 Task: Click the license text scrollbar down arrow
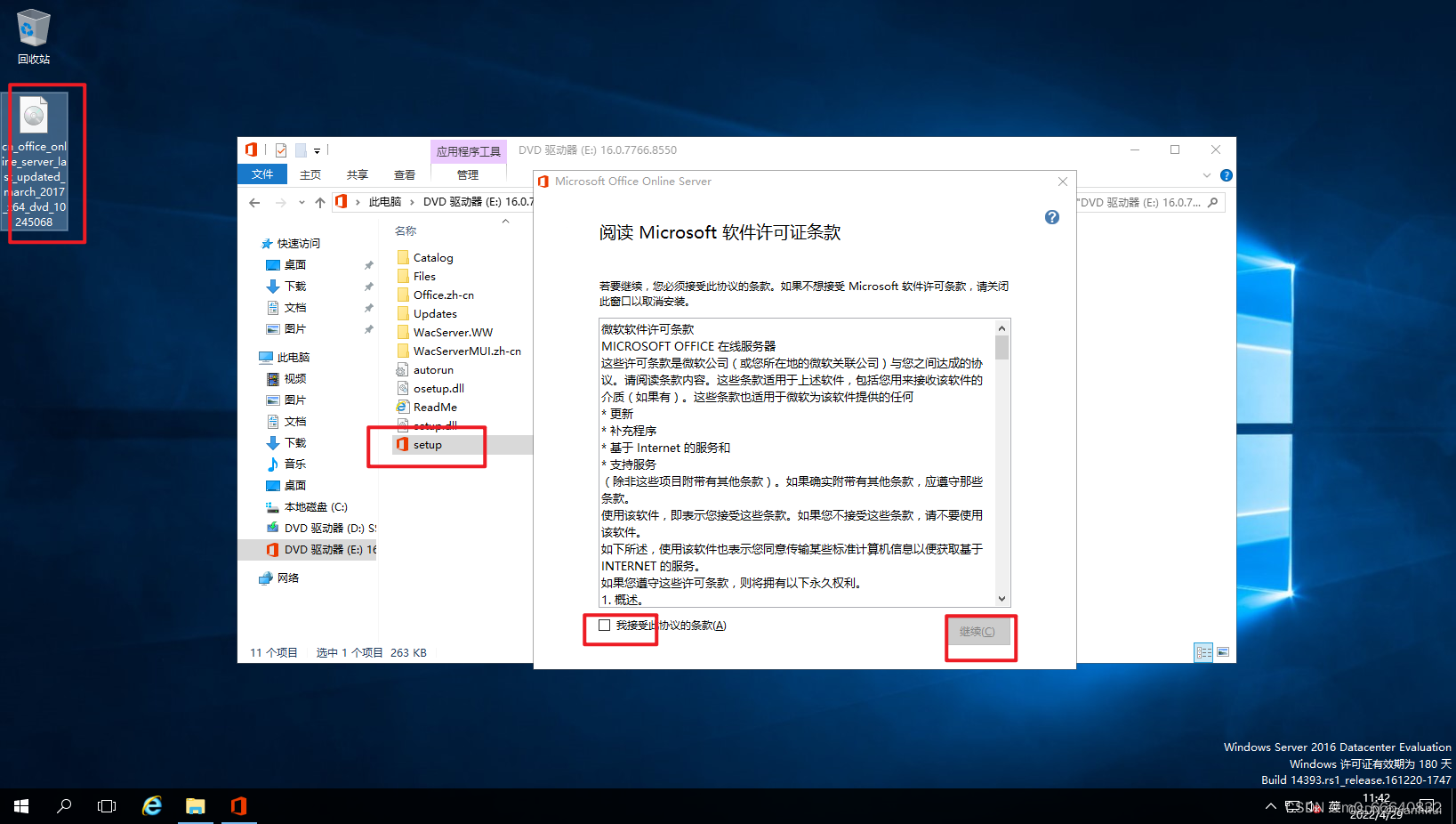[1002, 599]
